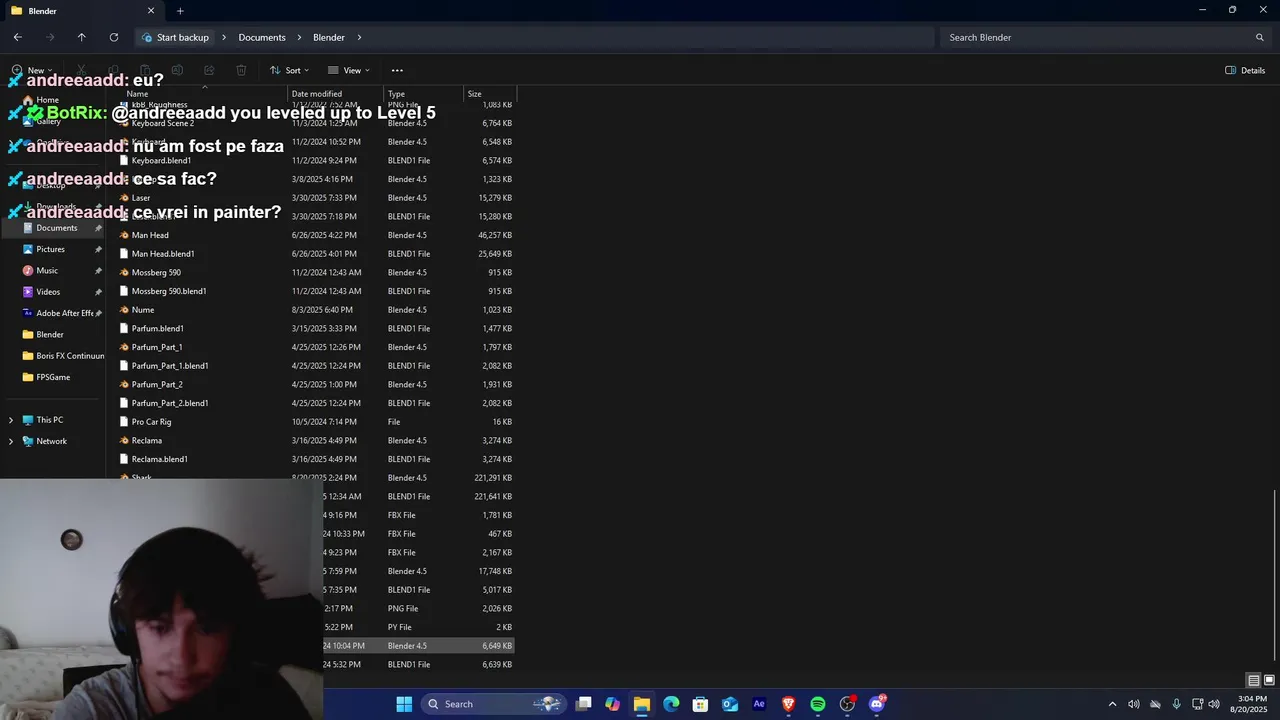The image size is (1280, 720).
Task: Close the Blender Explorer tab
Action: [151, 11]
